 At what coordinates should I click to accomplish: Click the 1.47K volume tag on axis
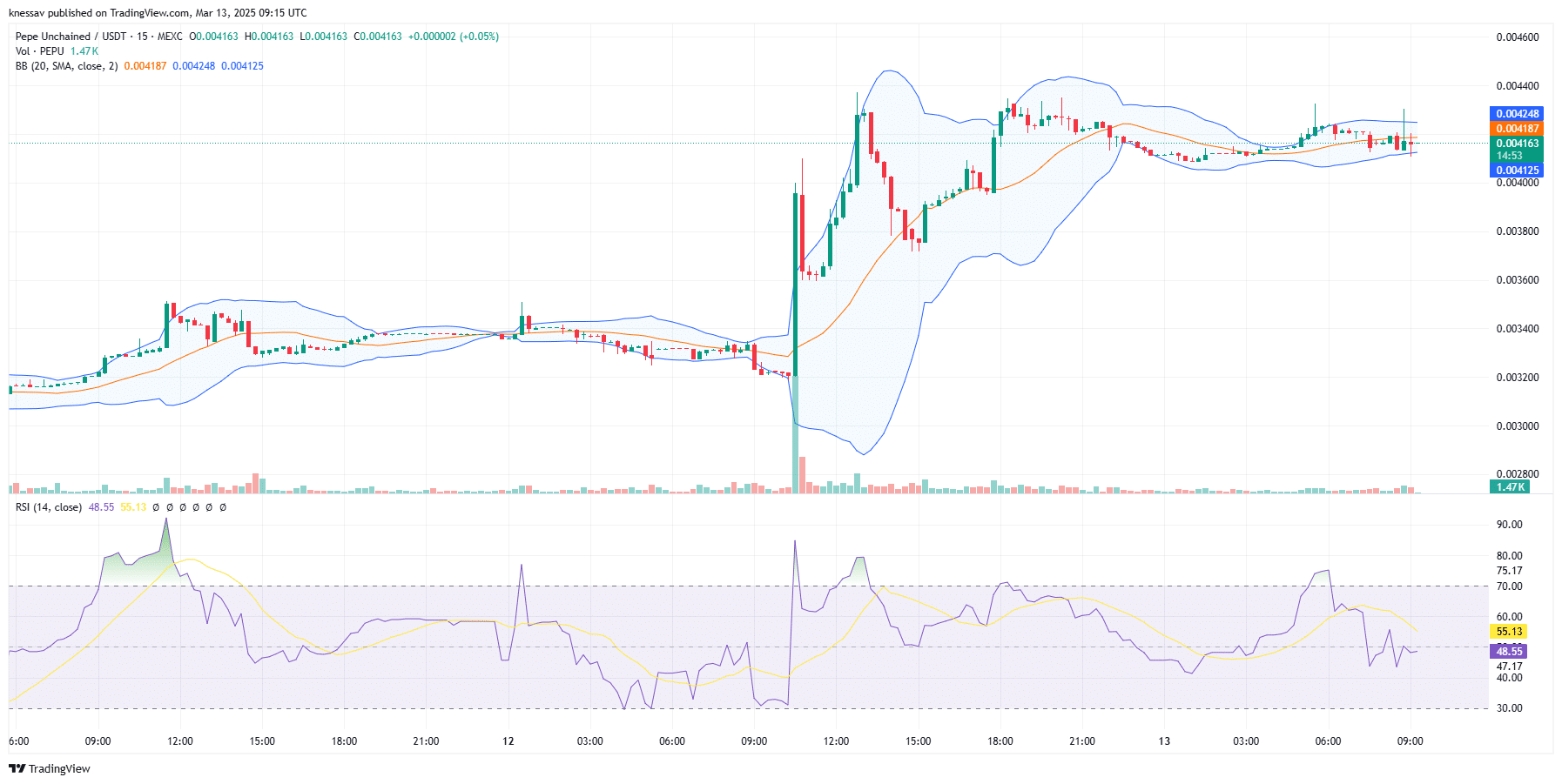point(1511,487)
